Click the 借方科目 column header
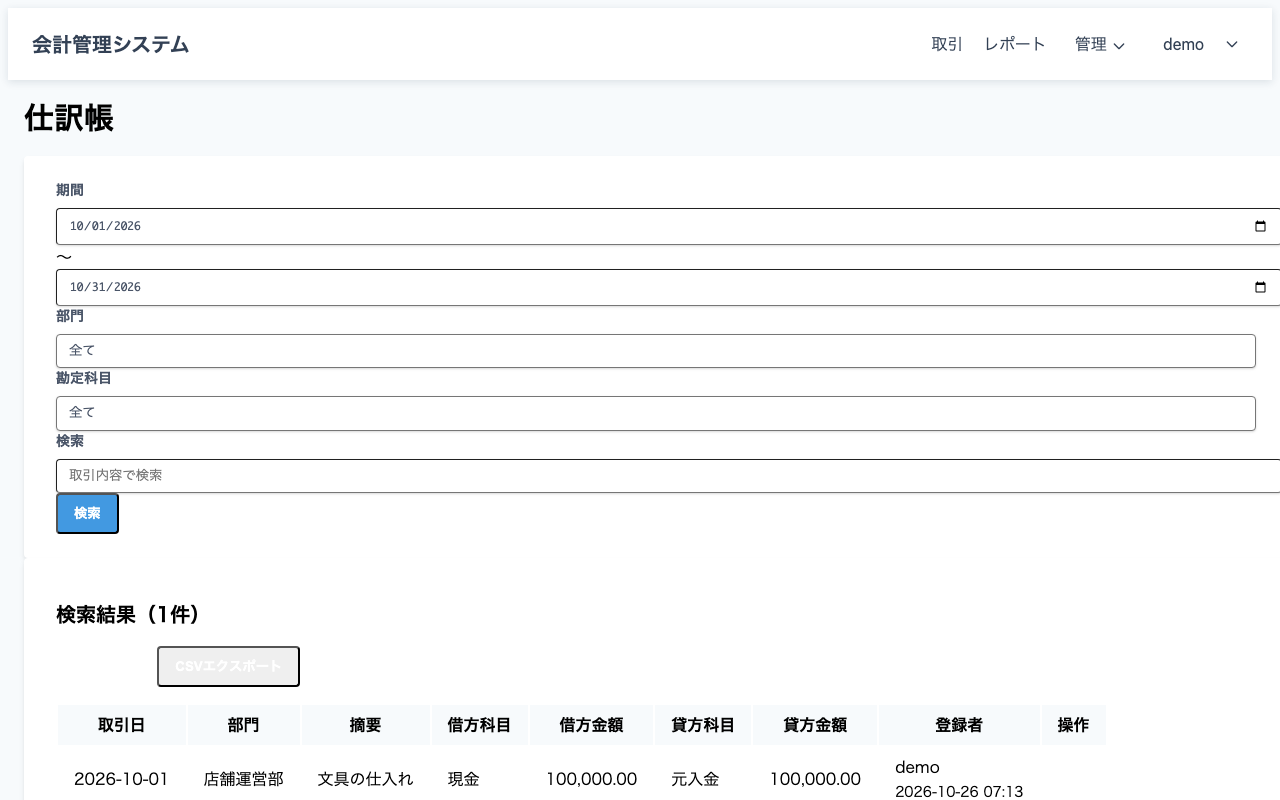 [480, 725]
